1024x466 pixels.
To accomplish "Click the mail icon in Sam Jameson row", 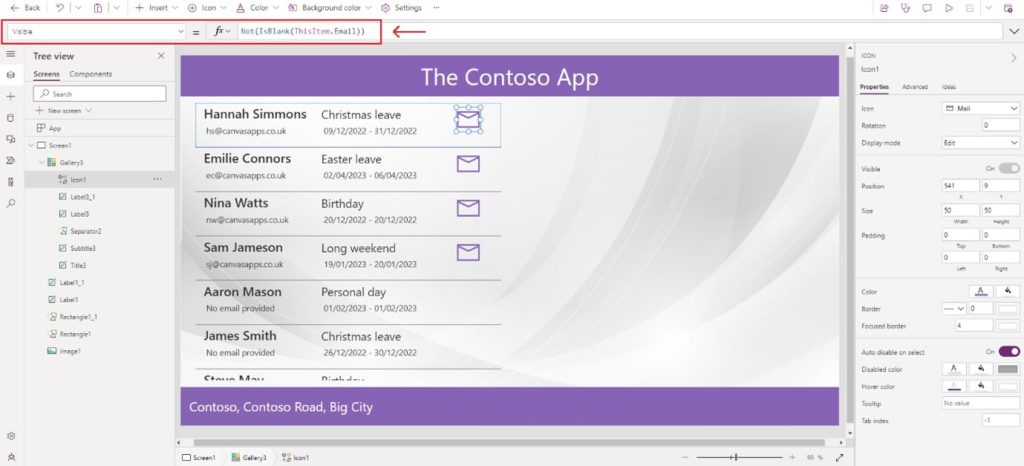I will 468,253.
